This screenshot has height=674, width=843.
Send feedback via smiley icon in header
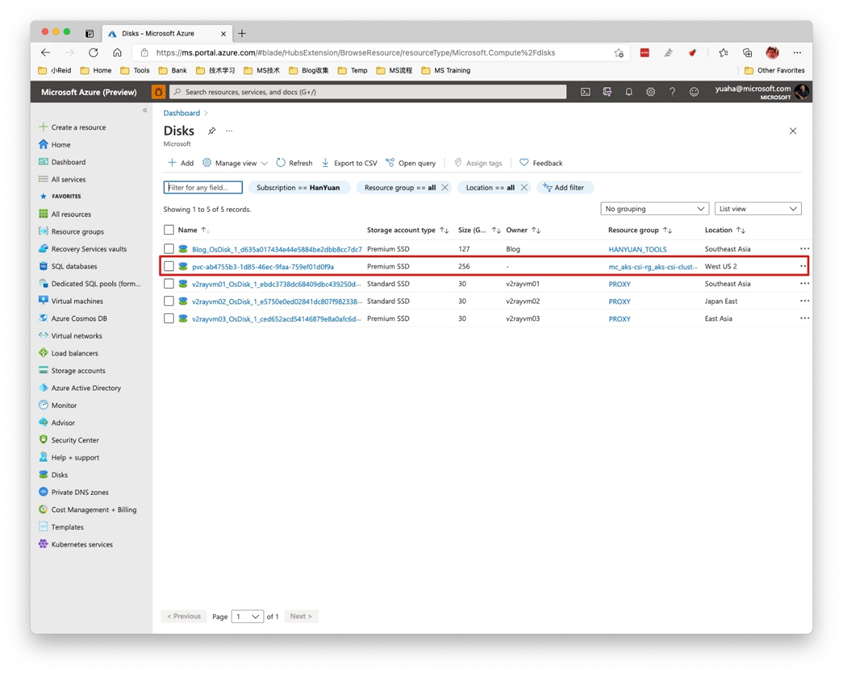click(694, 92)
